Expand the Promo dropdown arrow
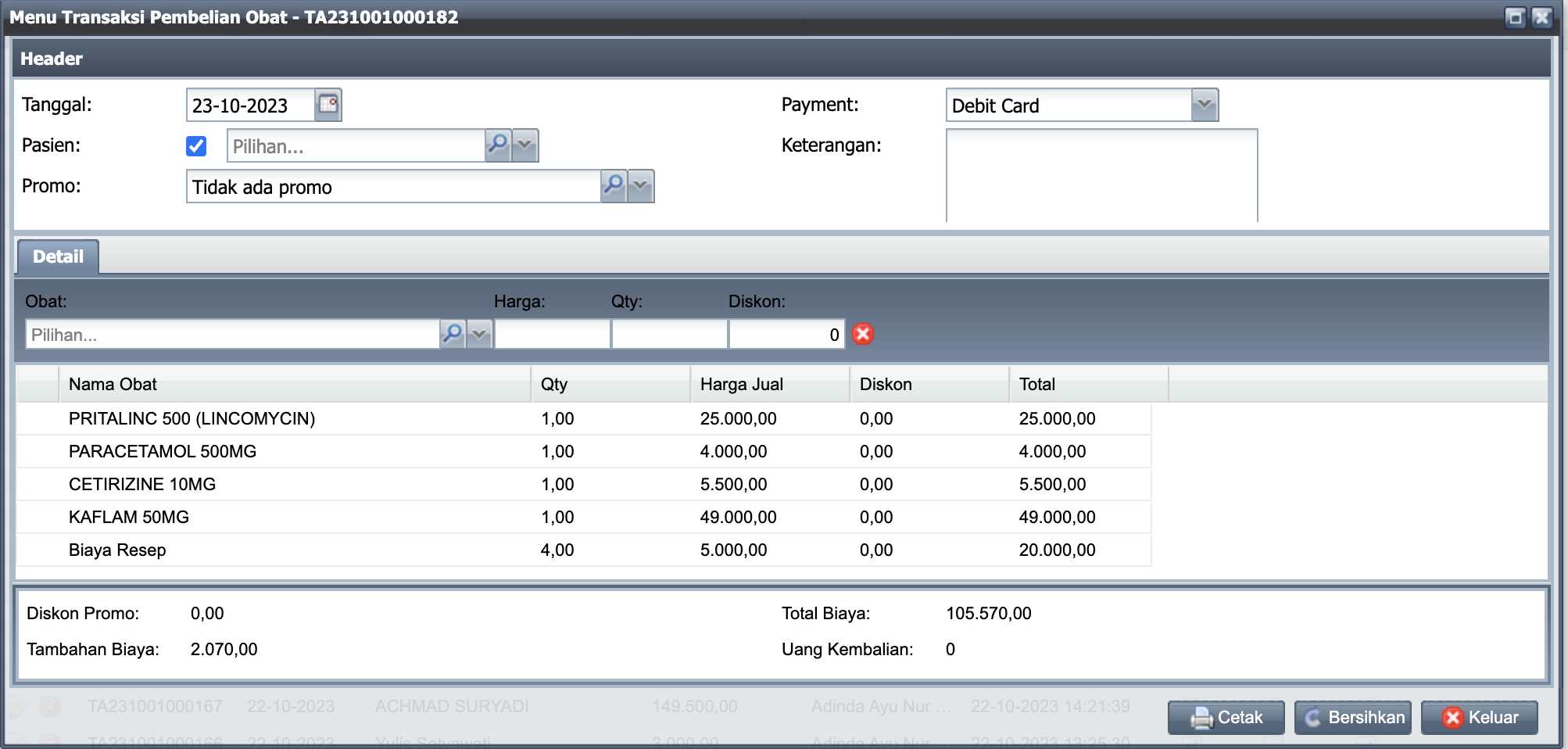 (x=641, y=186)
